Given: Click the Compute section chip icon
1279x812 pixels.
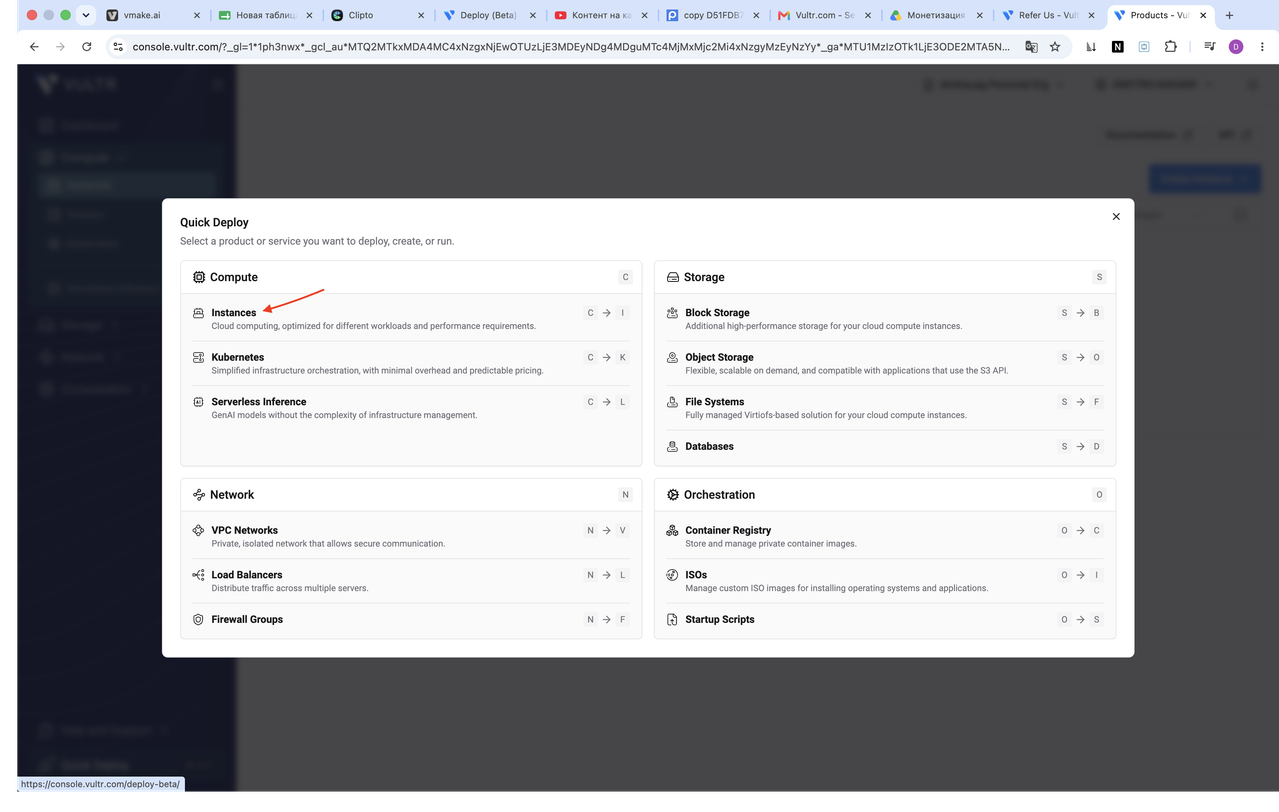Looking at the screenshot, I should (199, 277).
